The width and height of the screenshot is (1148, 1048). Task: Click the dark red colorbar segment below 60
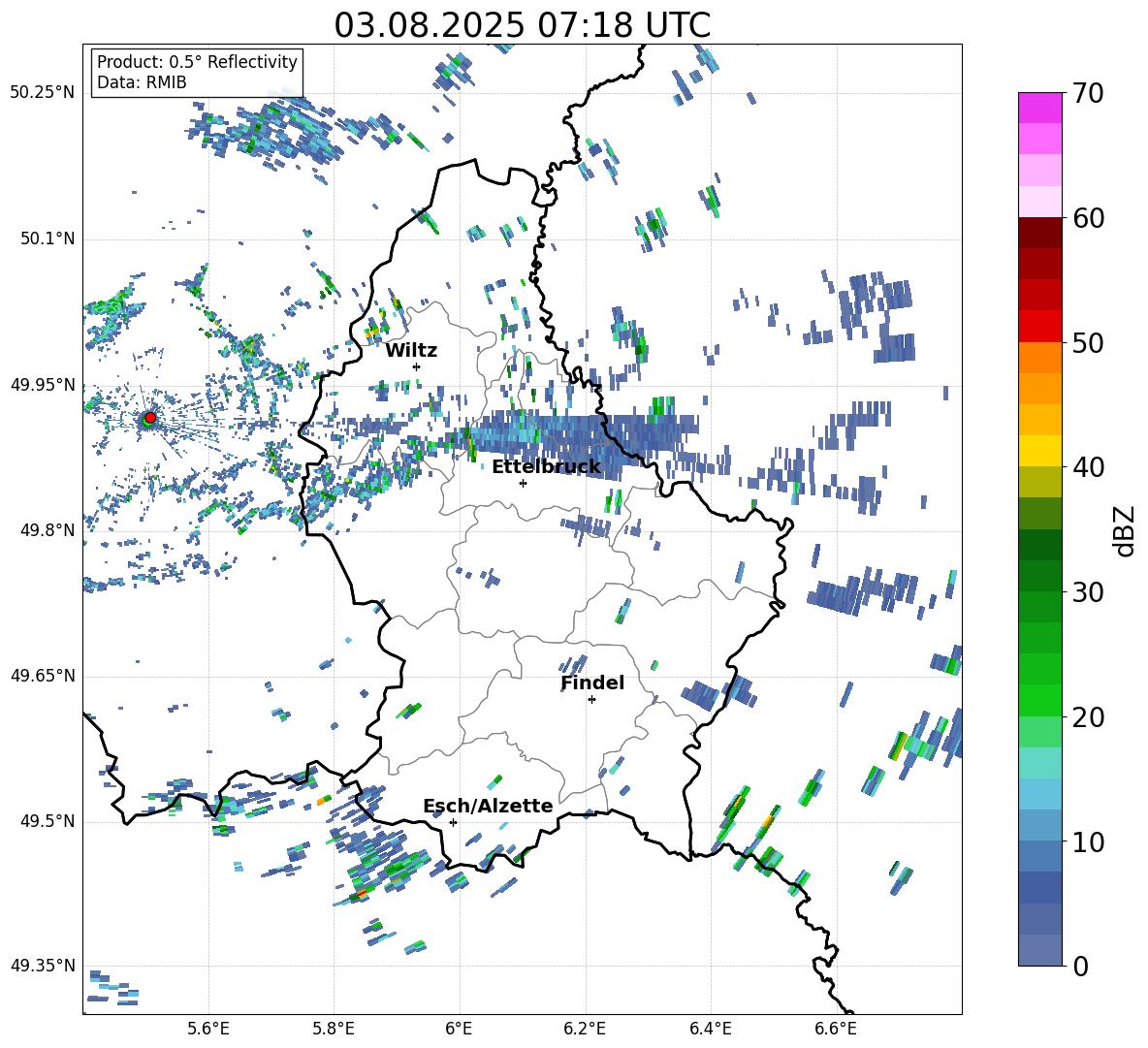[1039, 233]
